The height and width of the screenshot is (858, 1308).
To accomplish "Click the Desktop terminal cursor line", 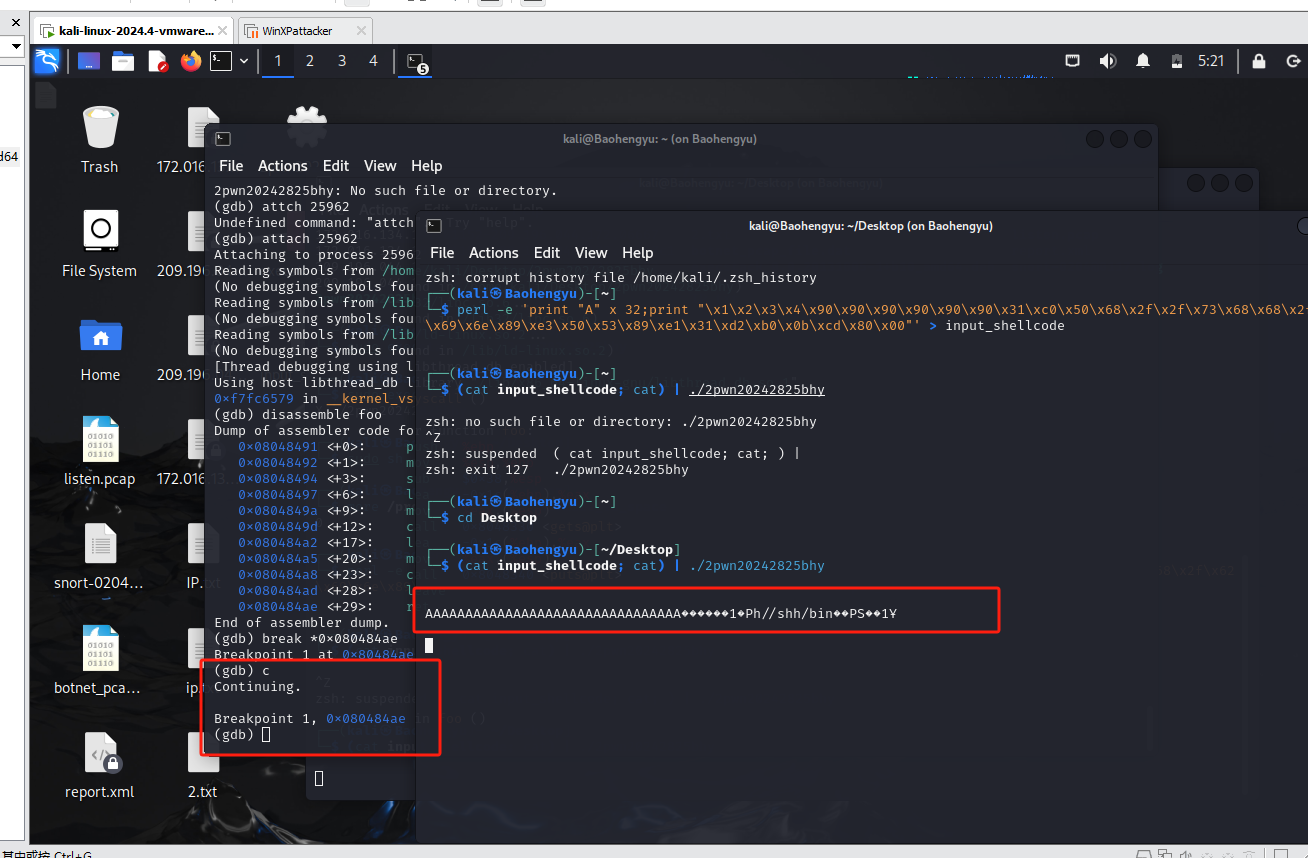I will tap(429, 646).
